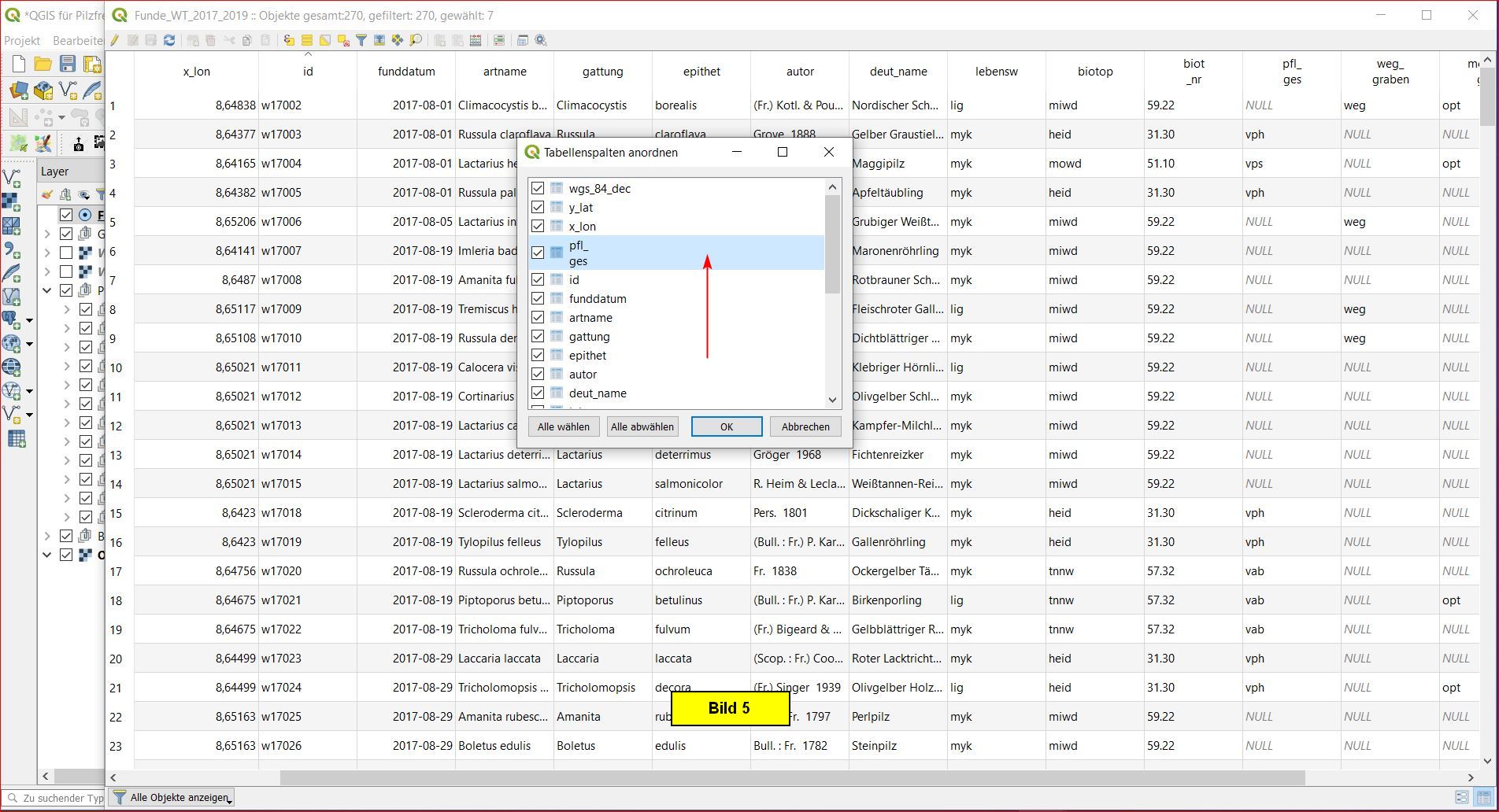Toggle the funddatum column checkbox
Viewport: 1499px width, 812px height.
538,299
